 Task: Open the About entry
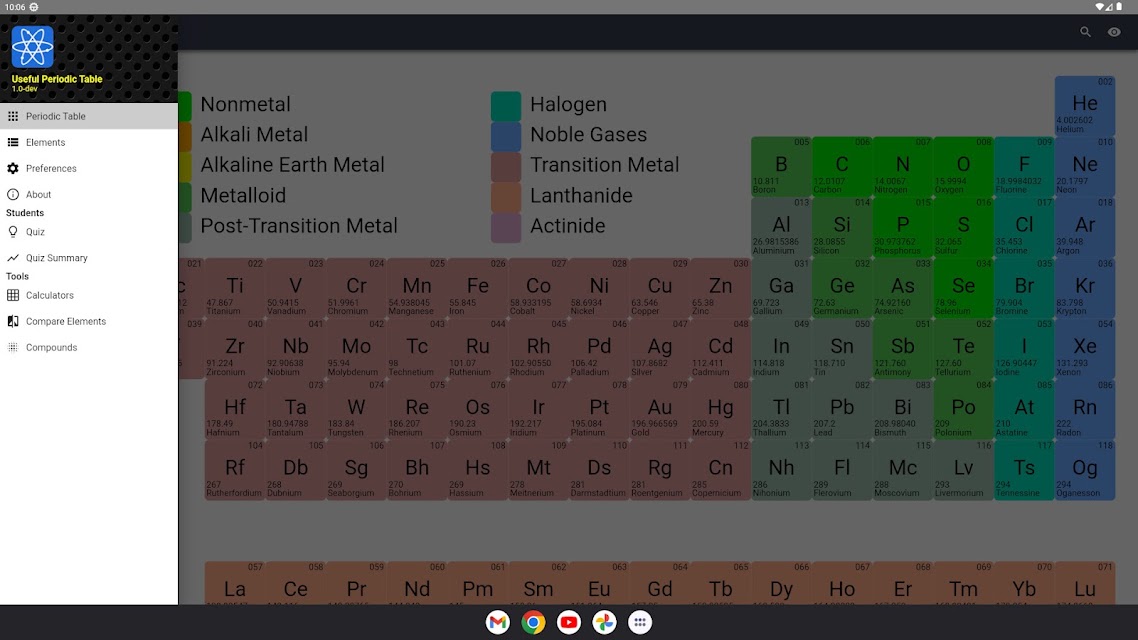coord(89,194)
